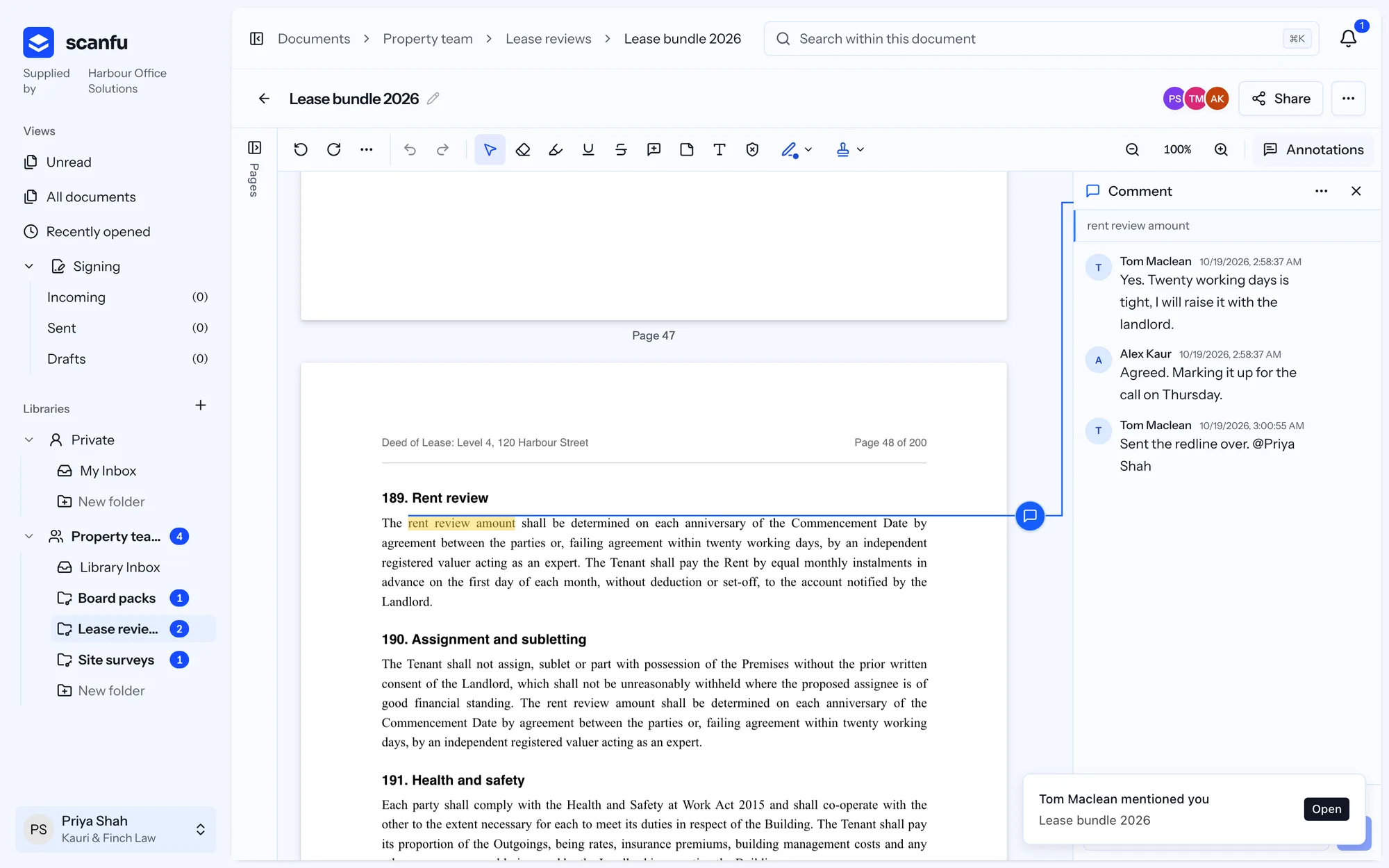The width and height of the screenshot is (1389, 868).
Task: Select the pointer cursor tool
Action: (490, 149)
